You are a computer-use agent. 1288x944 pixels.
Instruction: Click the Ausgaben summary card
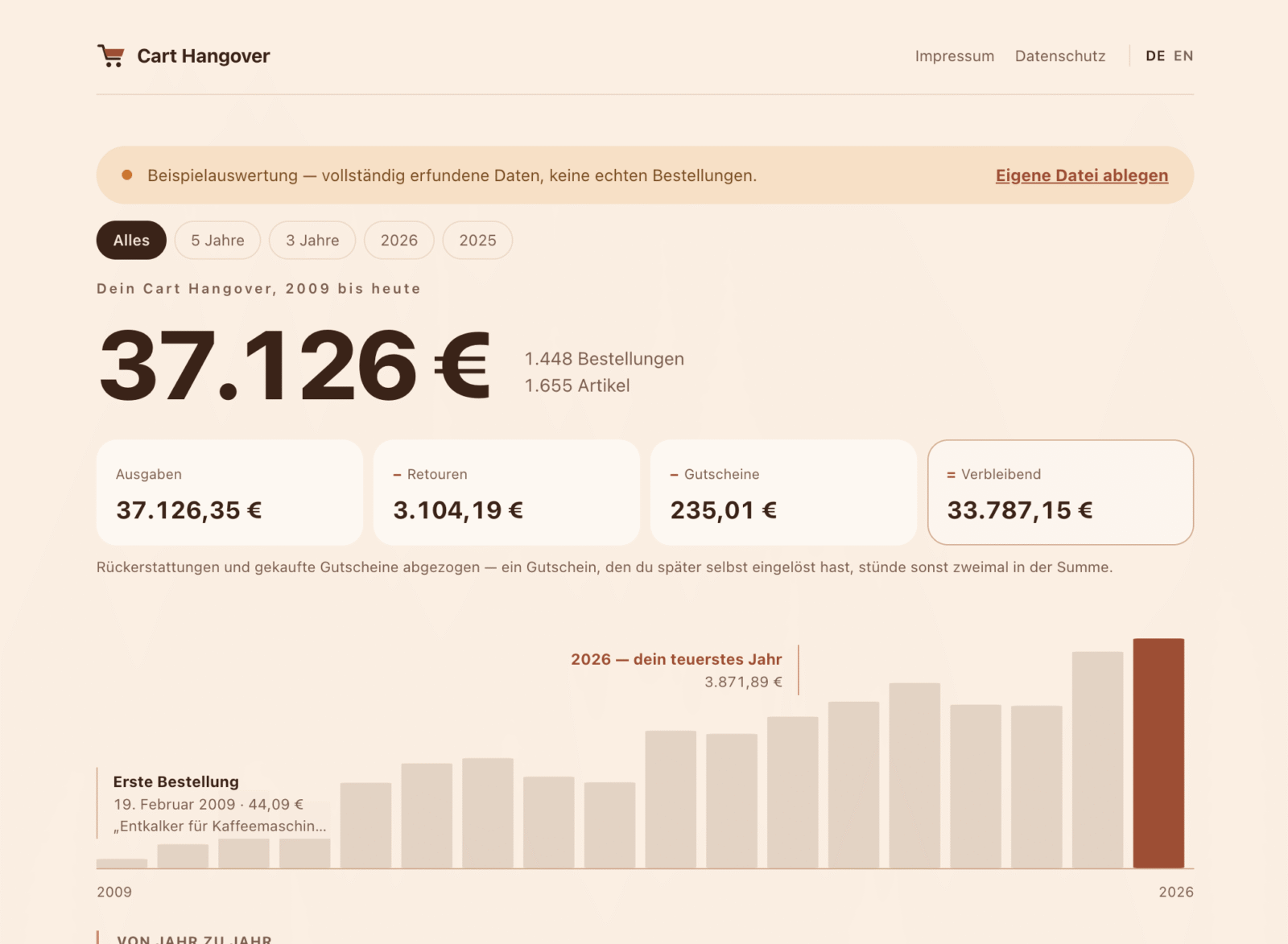[229, 493]
